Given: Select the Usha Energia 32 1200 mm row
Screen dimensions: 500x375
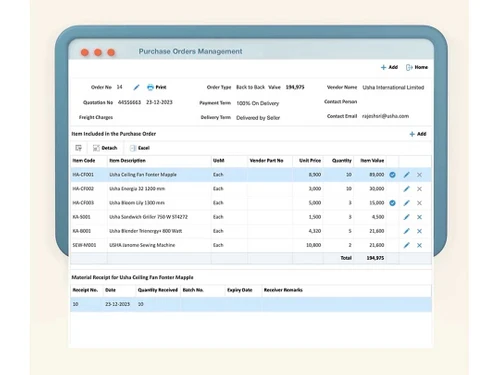Looking at the screenshot, I should point(251,189).
